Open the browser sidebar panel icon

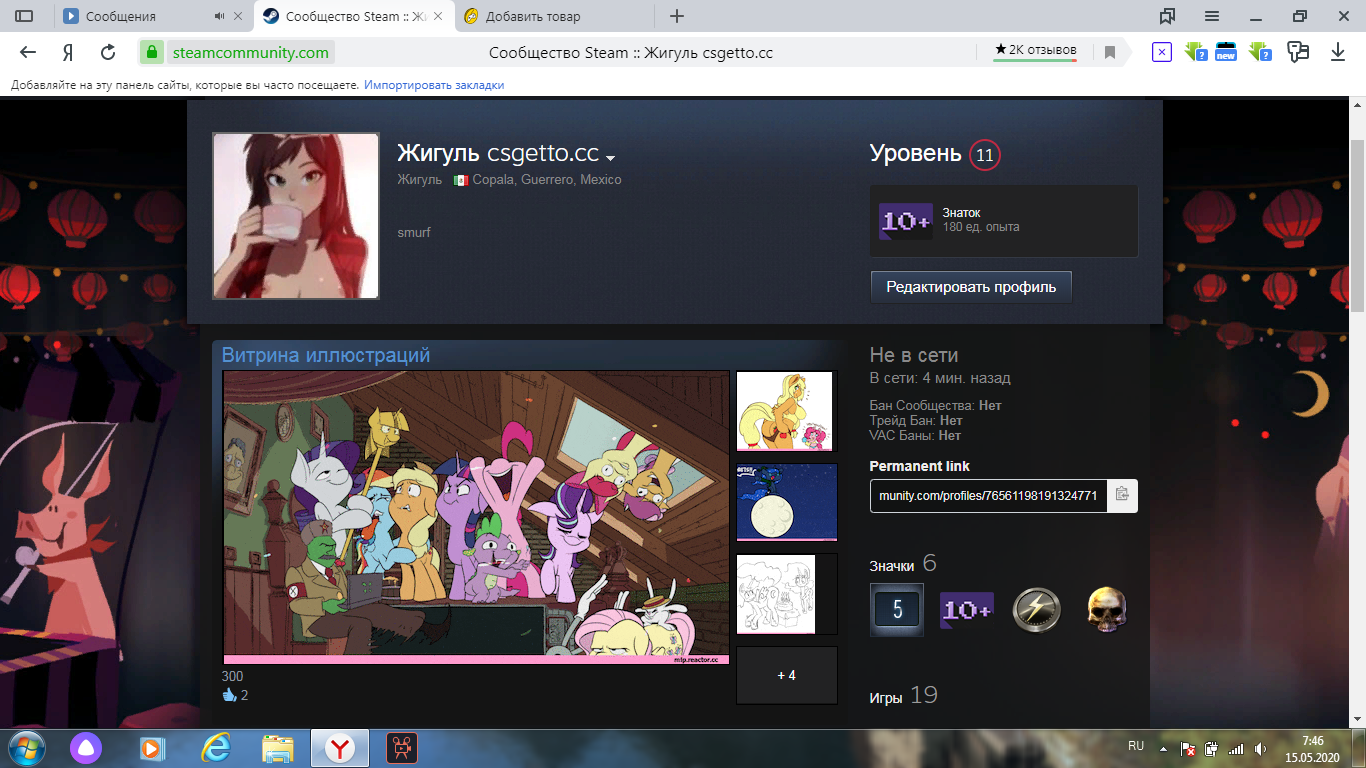[24, 16]
